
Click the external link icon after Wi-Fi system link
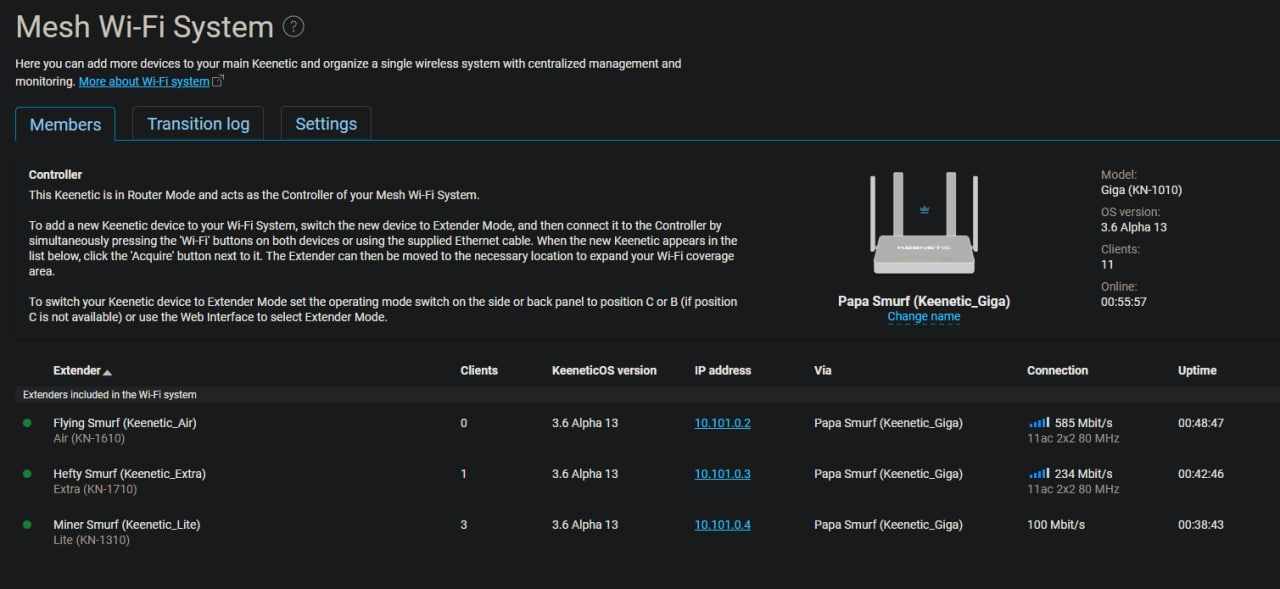(219, 81)
